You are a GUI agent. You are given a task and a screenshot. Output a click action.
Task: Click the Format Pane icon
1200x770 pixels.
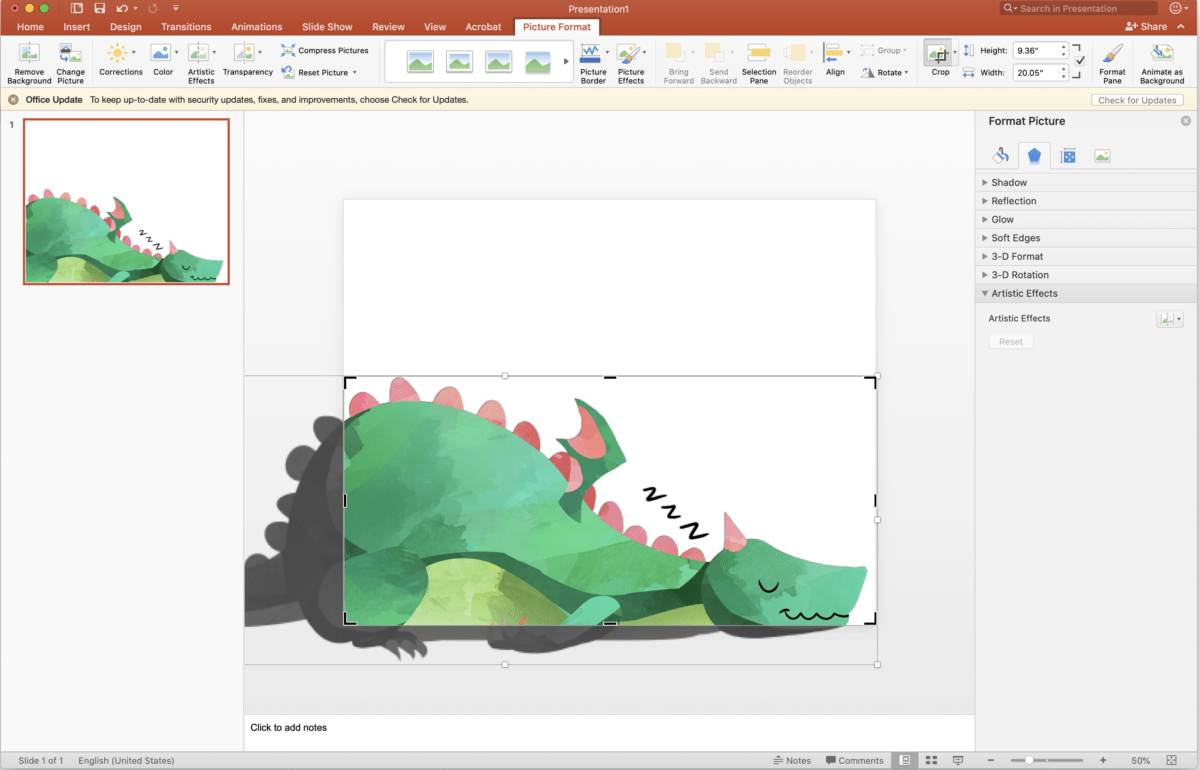(x=1112, y=63)
